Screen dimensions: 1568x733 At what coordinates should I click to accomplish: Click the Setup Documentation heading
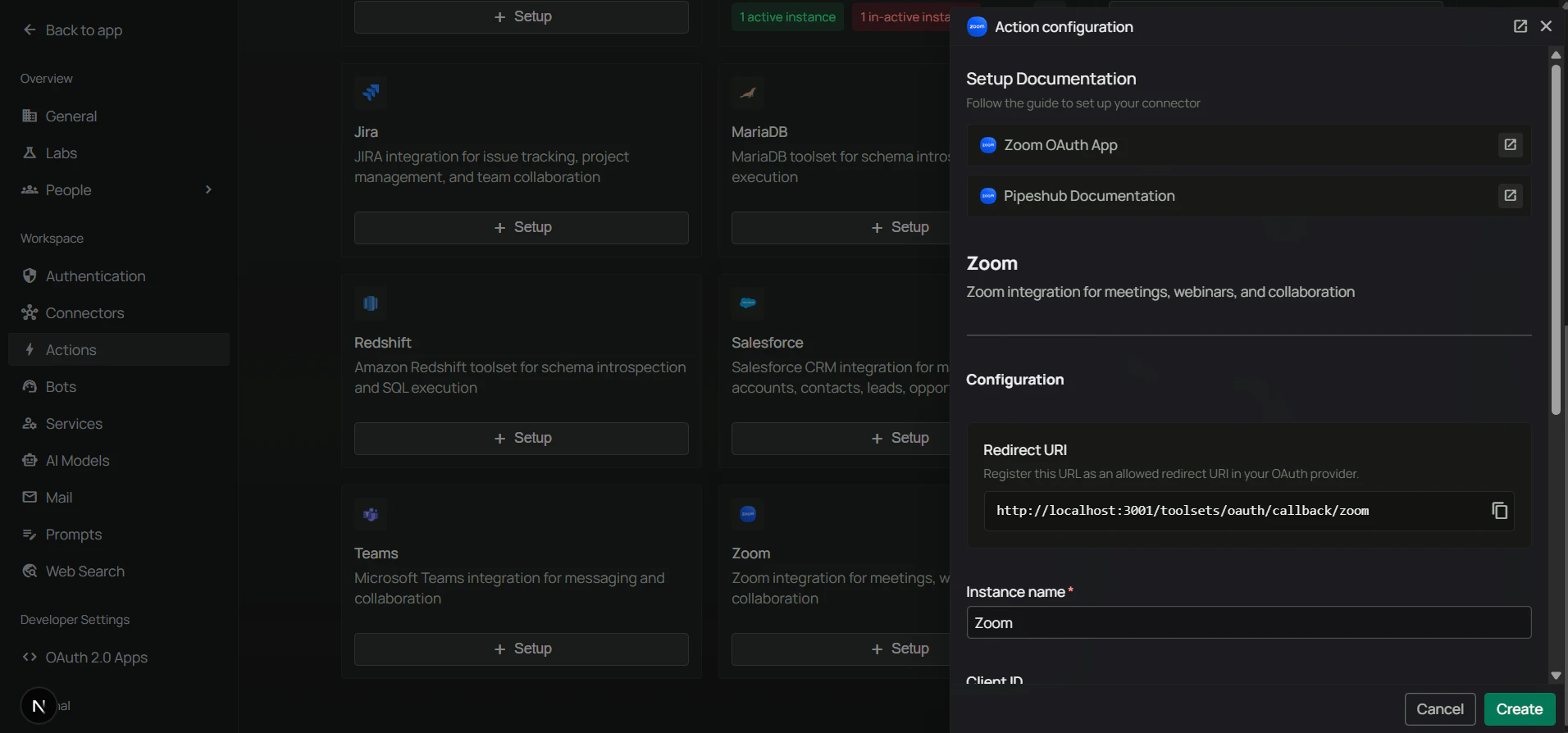tap(1051, 79)
